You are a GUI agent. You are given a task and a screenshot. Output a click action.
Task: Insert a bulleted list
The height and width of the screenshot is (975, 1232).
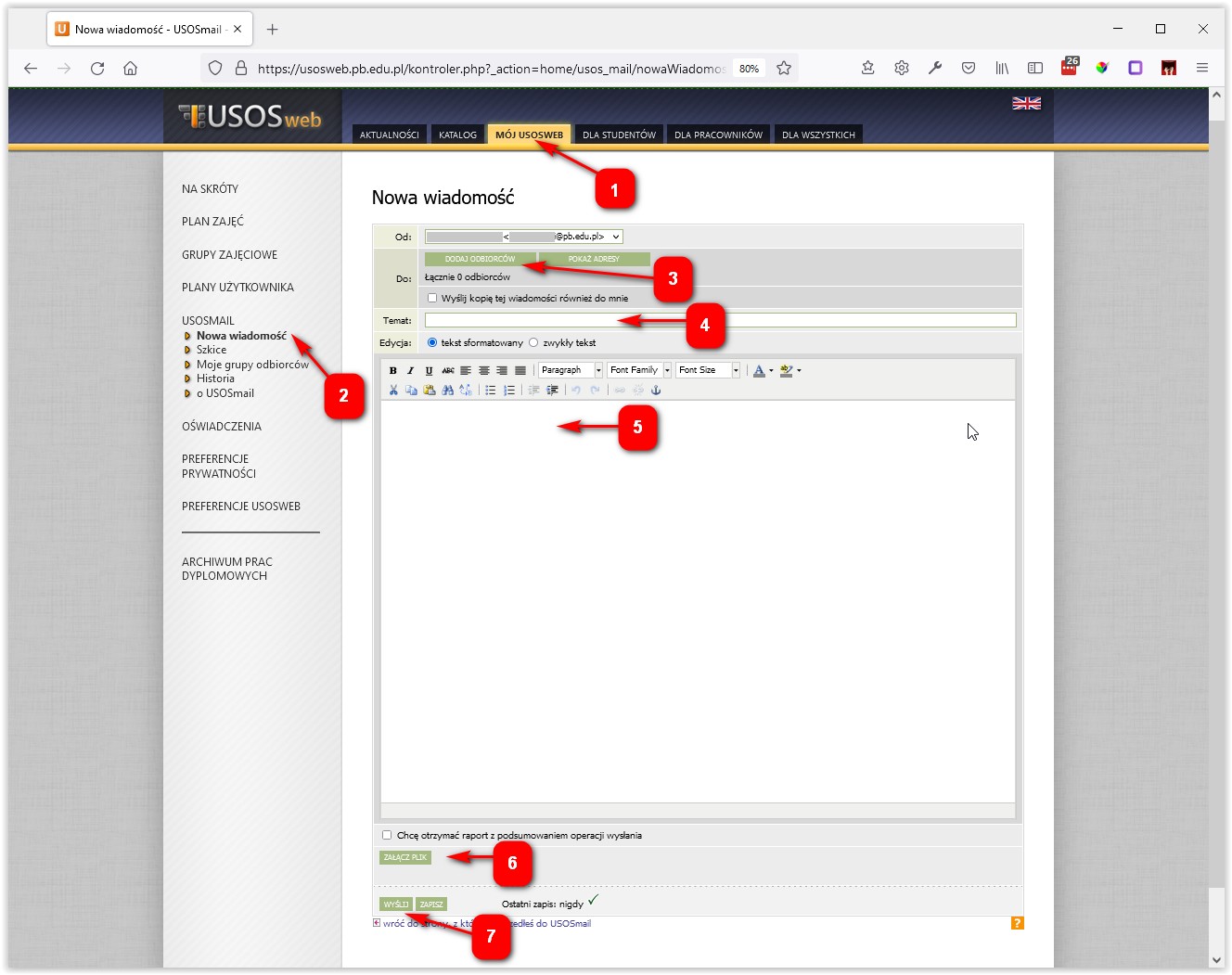pyautogui.click(x=491, y=391)
